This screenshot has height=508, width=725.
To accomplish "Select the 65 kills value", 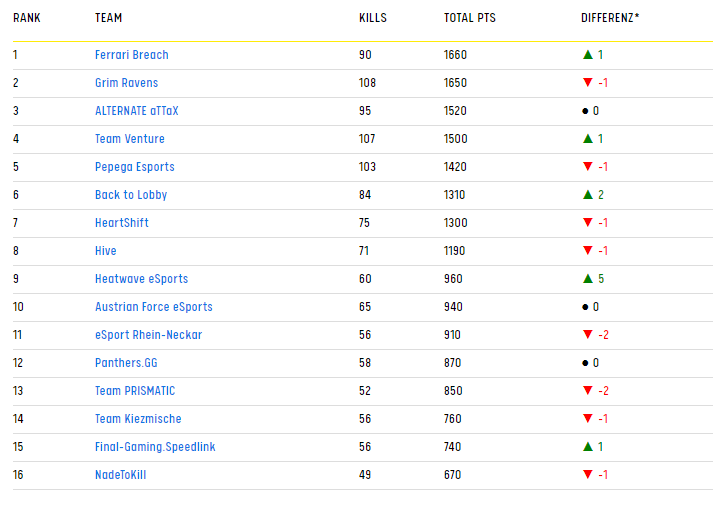I will (x=365, y=307).
